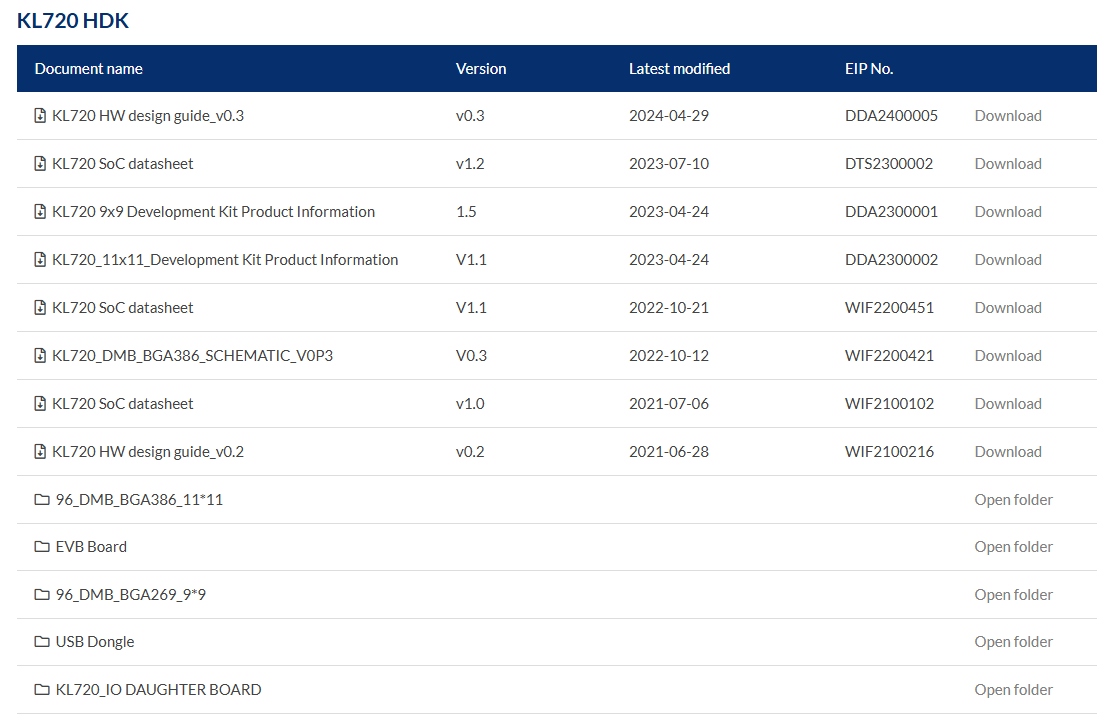
Task: Click EIP number WIF2200421
Action: (889, 356)
